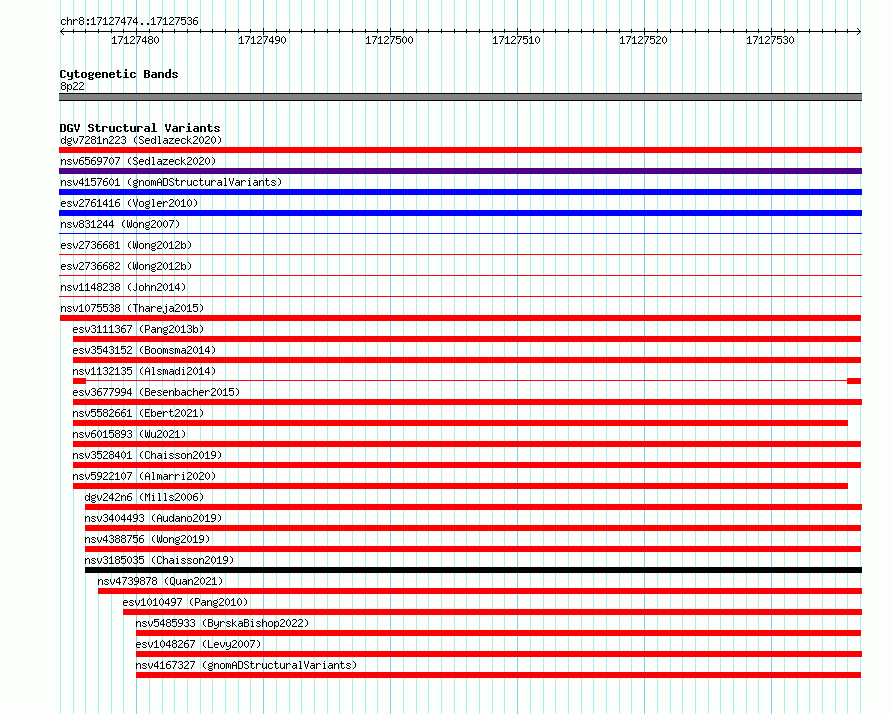The height and width of the screenshot is (714, 890).
Task: Open variant esv1048267 (Levy2007)
Action: click(x=198, y=644)
